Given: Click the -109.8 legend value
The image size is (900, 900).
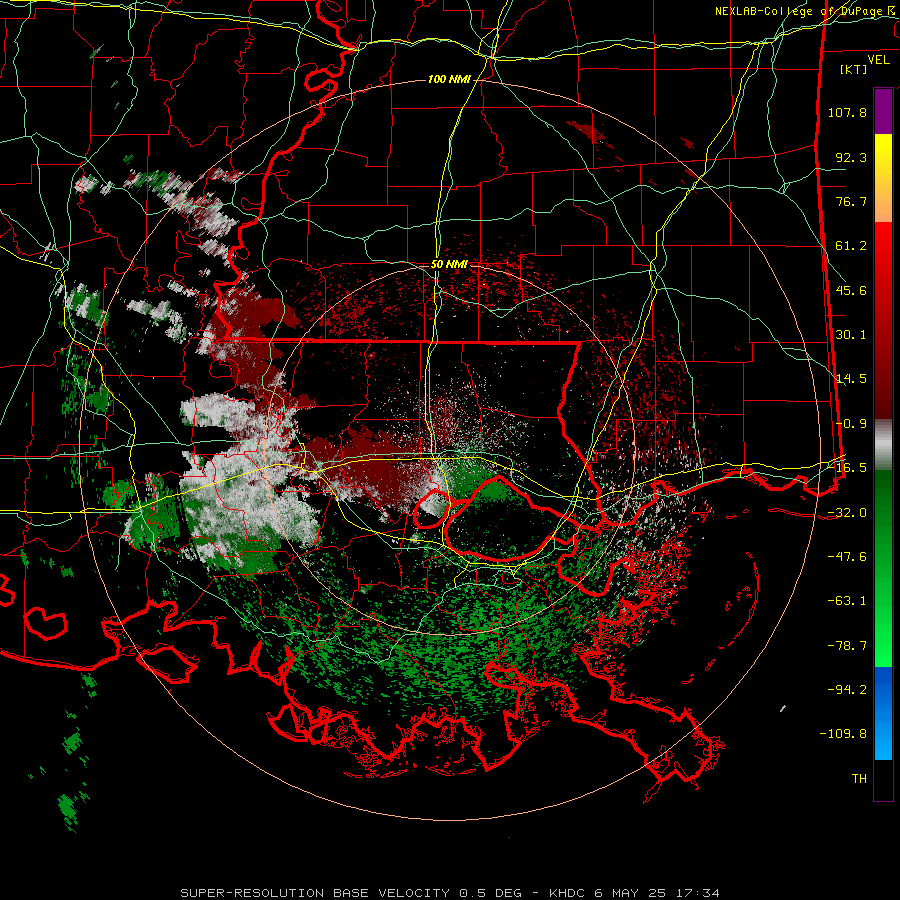Looking at the screenshot, I should tap(844, 734).
